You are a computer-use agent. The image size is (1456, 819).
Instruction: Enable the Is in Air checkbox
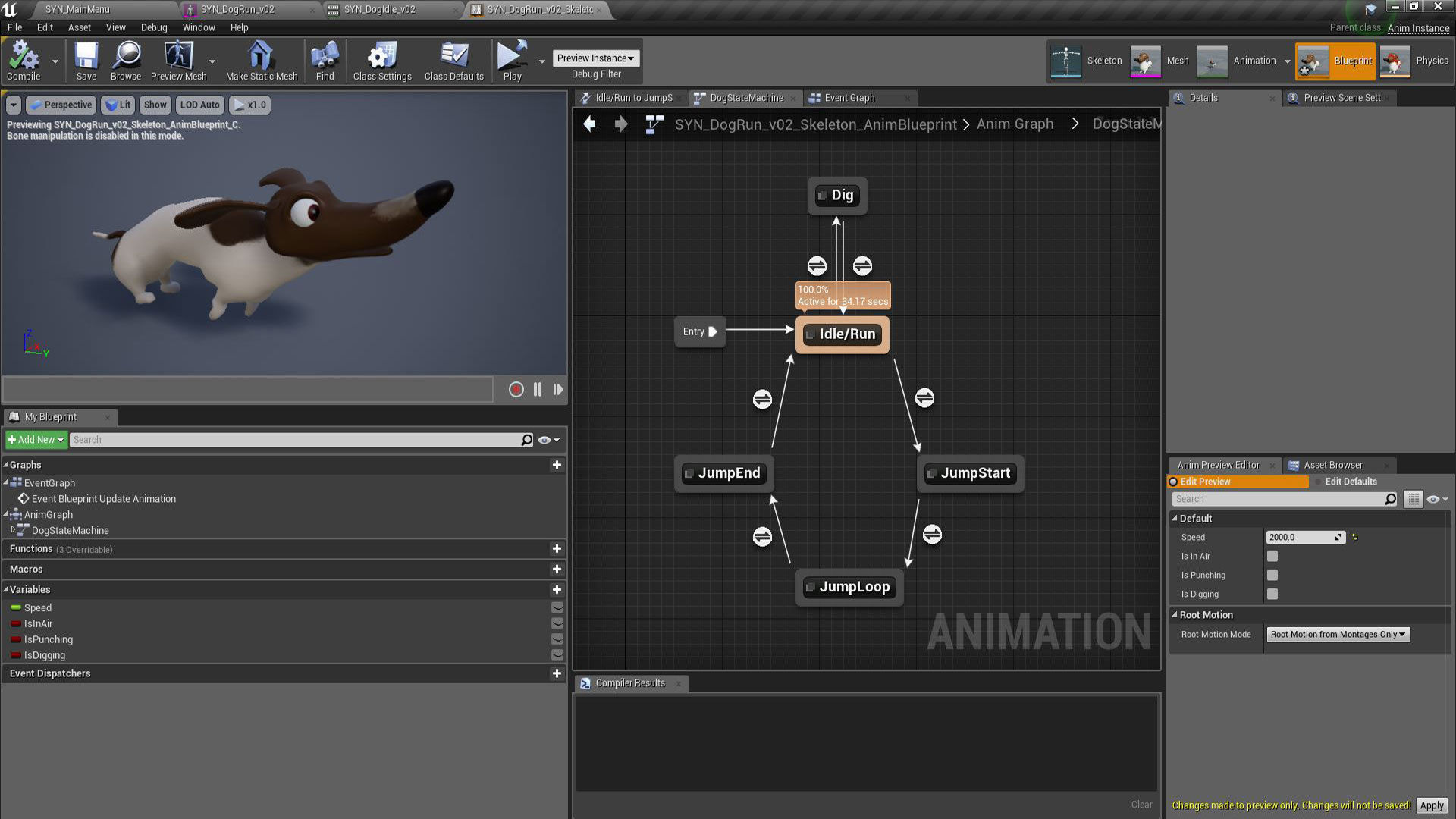click(1272, 556)
